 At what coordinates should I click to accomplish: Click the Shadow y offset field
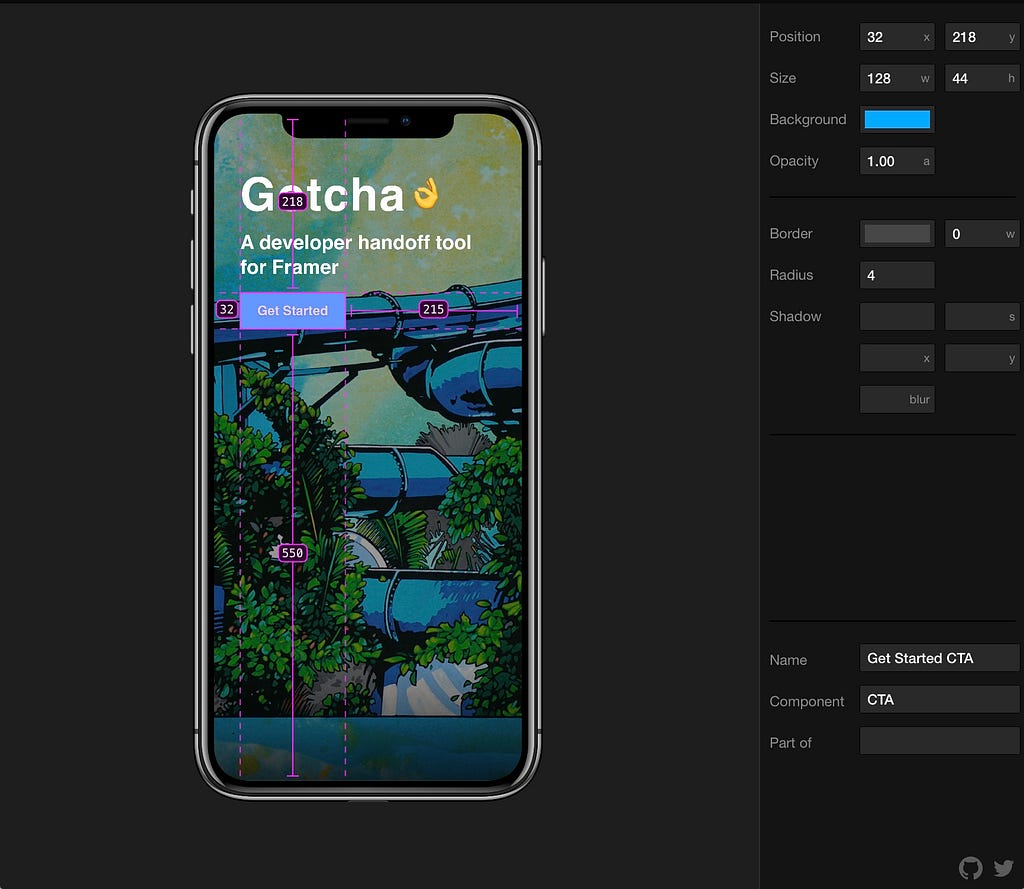[983, 358]
